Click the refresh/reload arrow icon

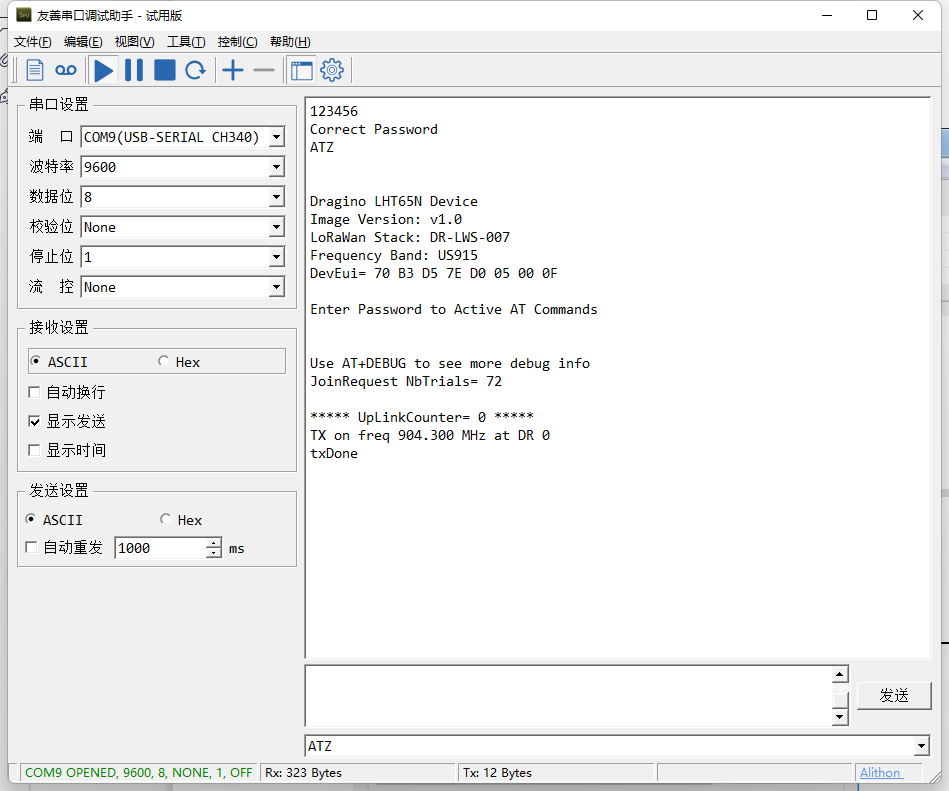pos(195,70)
